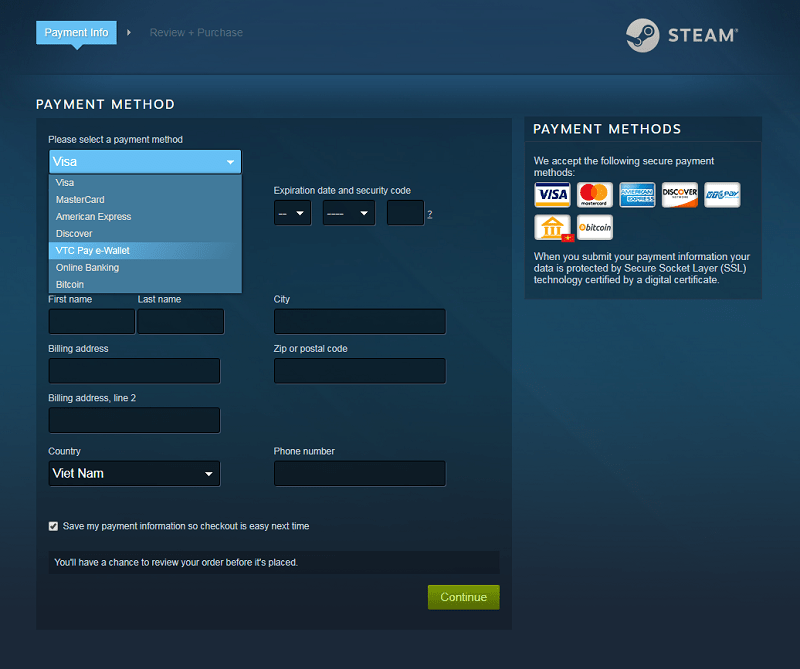Click 'Expiration date and security code' label
This screenshot has height=669, width=800.
coord(342,190)
